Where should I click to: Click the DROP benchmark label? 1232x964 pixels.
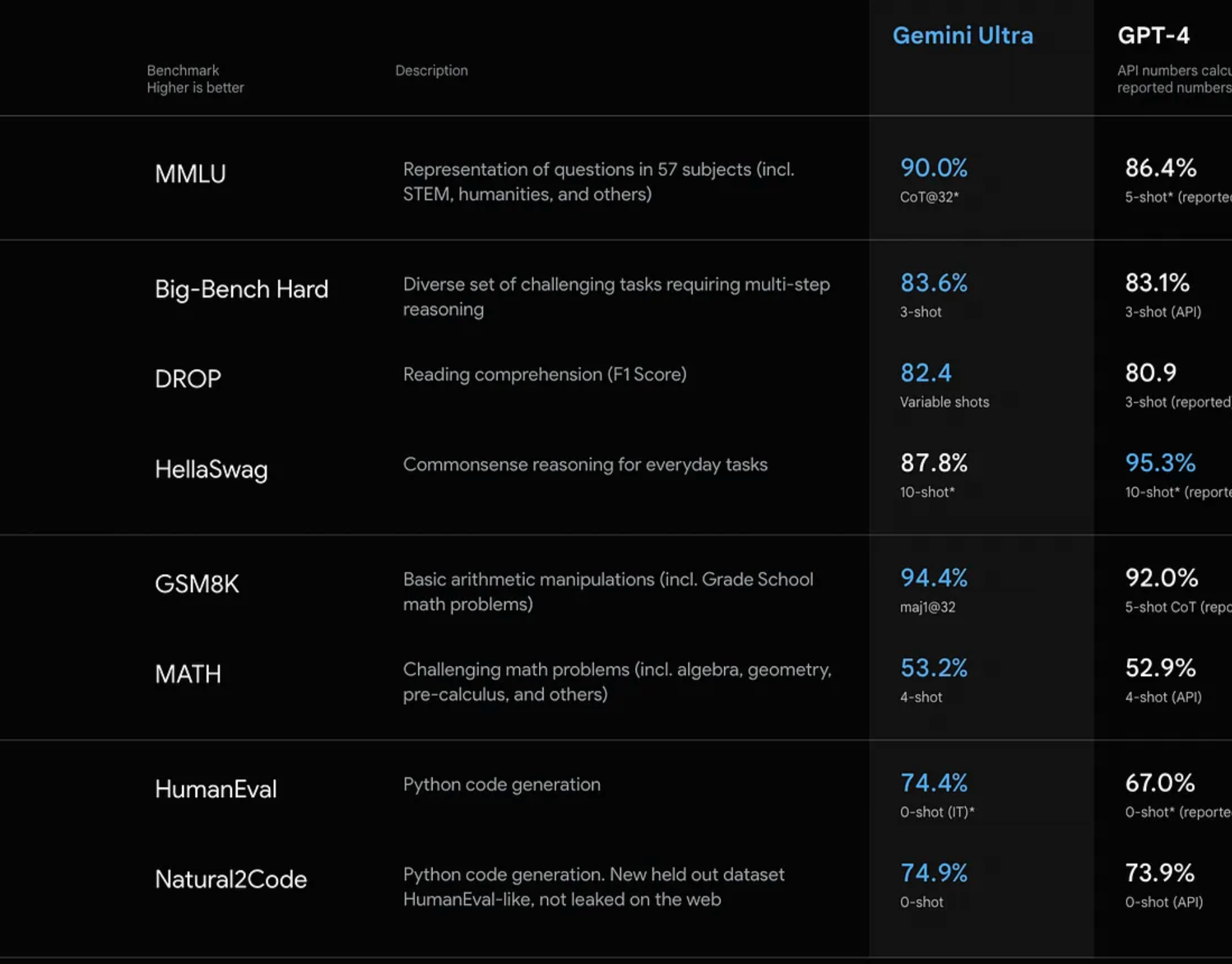(x=188, y=379)
